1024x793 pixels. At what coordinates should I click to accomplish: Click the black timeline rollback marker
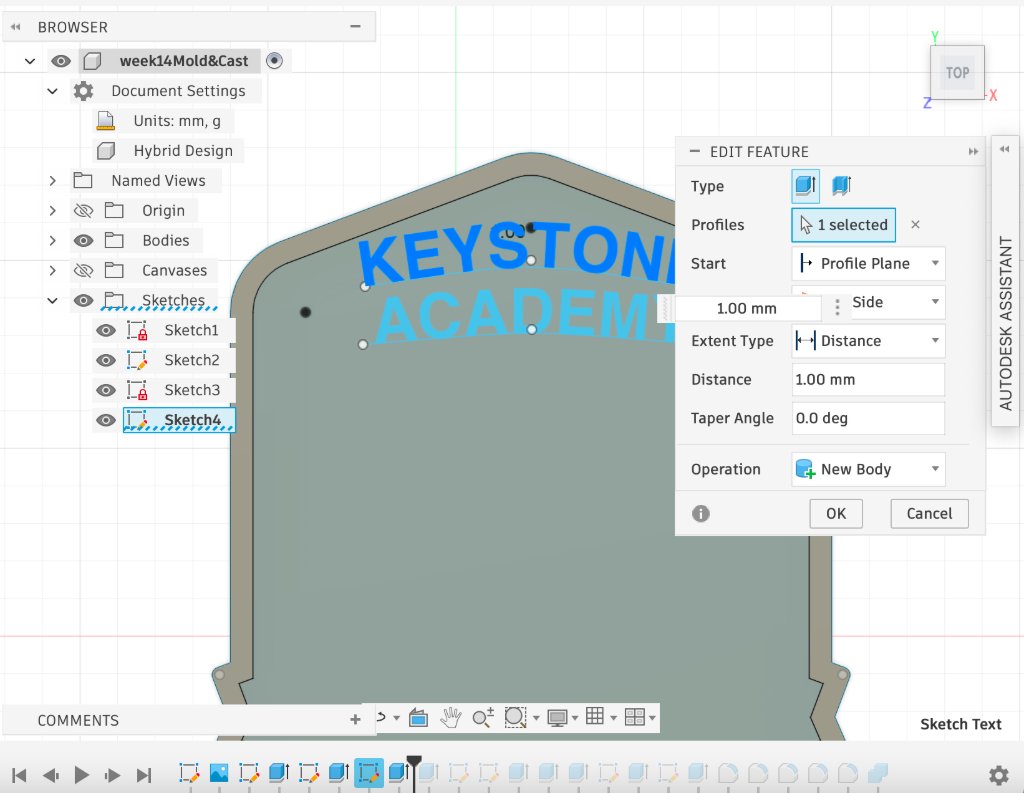pos(414,762)
